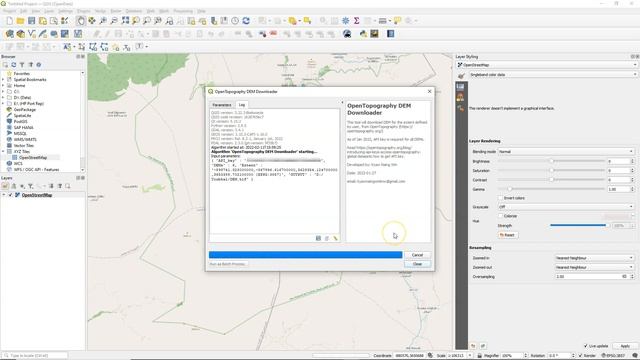640x360 pixels.
Task: Click the Python Console icon
Action: (x=363, y=34)
